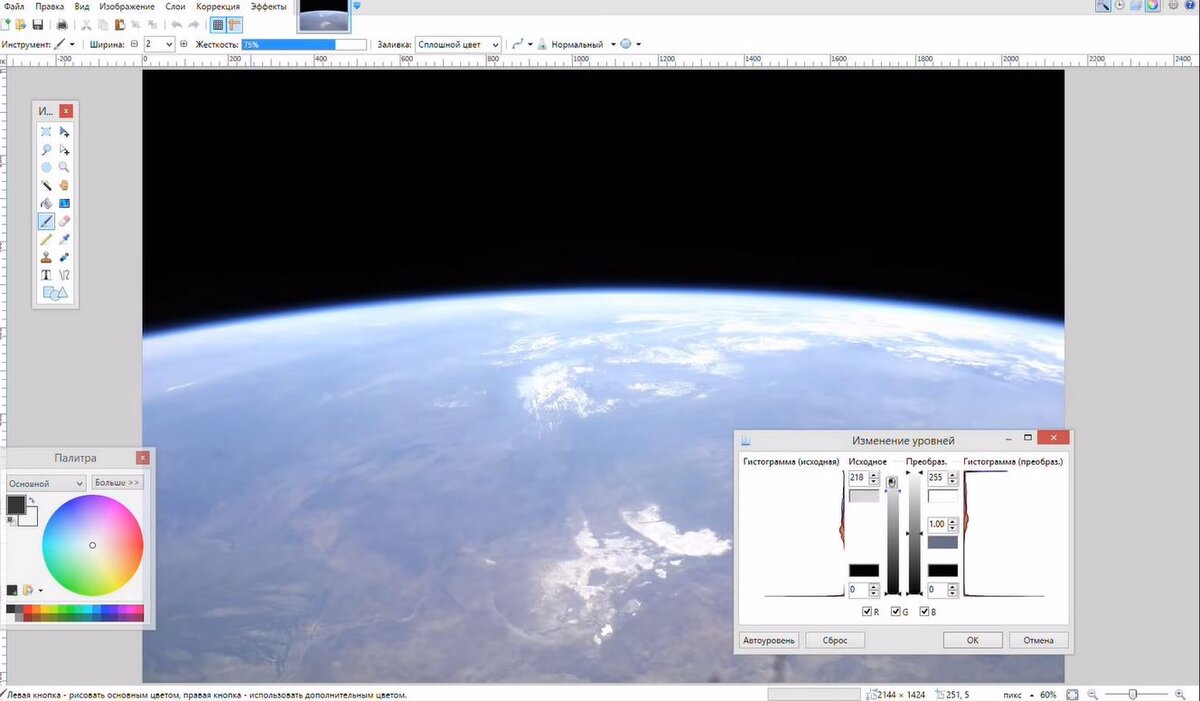This screenshot has height=701, width=1200.
Task: Open the Слои menu
Action: pos(175,6)
